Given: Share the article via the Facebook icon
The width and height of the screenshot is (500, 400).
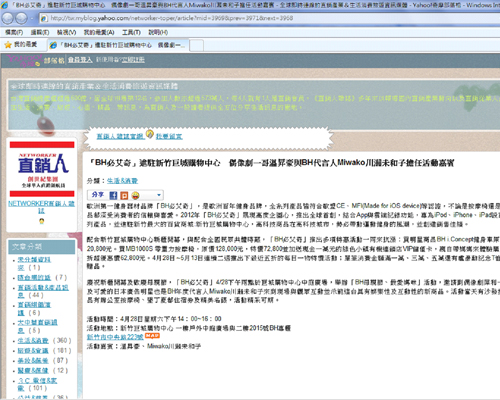Looking at the screenshot, I should [113, 195].
